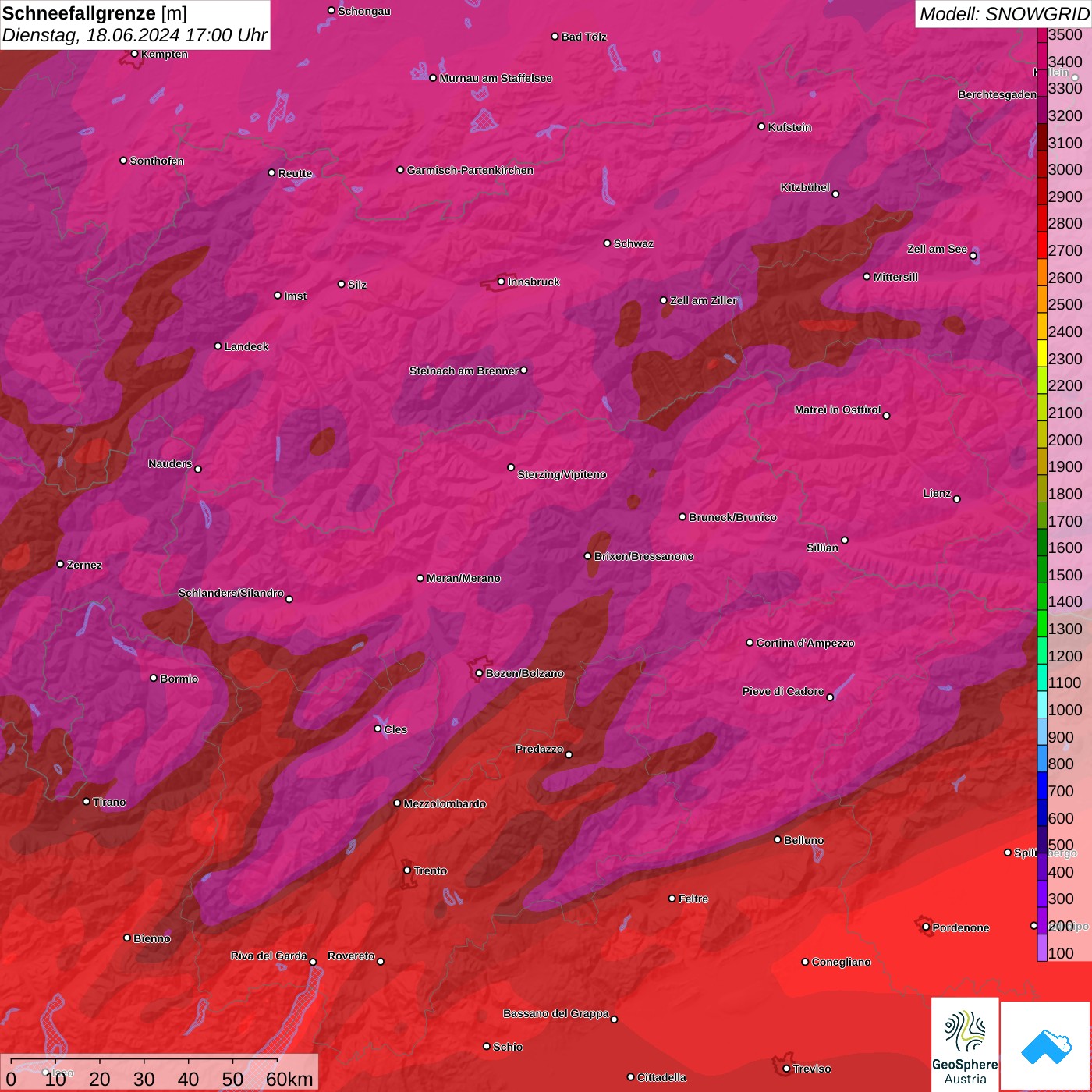Click the Sonthofen label
This screenshot has height=1092, width=1092.
point(157,161)
